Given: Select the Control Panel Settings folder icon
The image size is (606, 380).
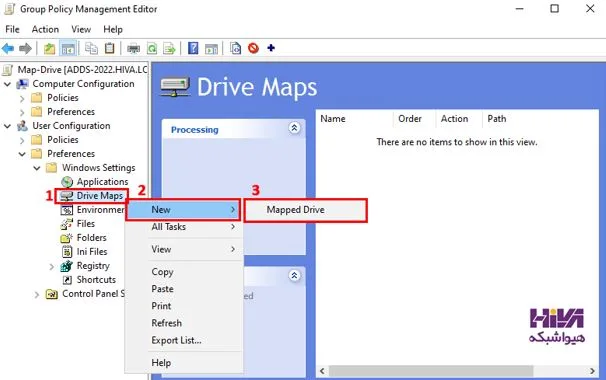Looking at the screenshot, I should (52, 294).
